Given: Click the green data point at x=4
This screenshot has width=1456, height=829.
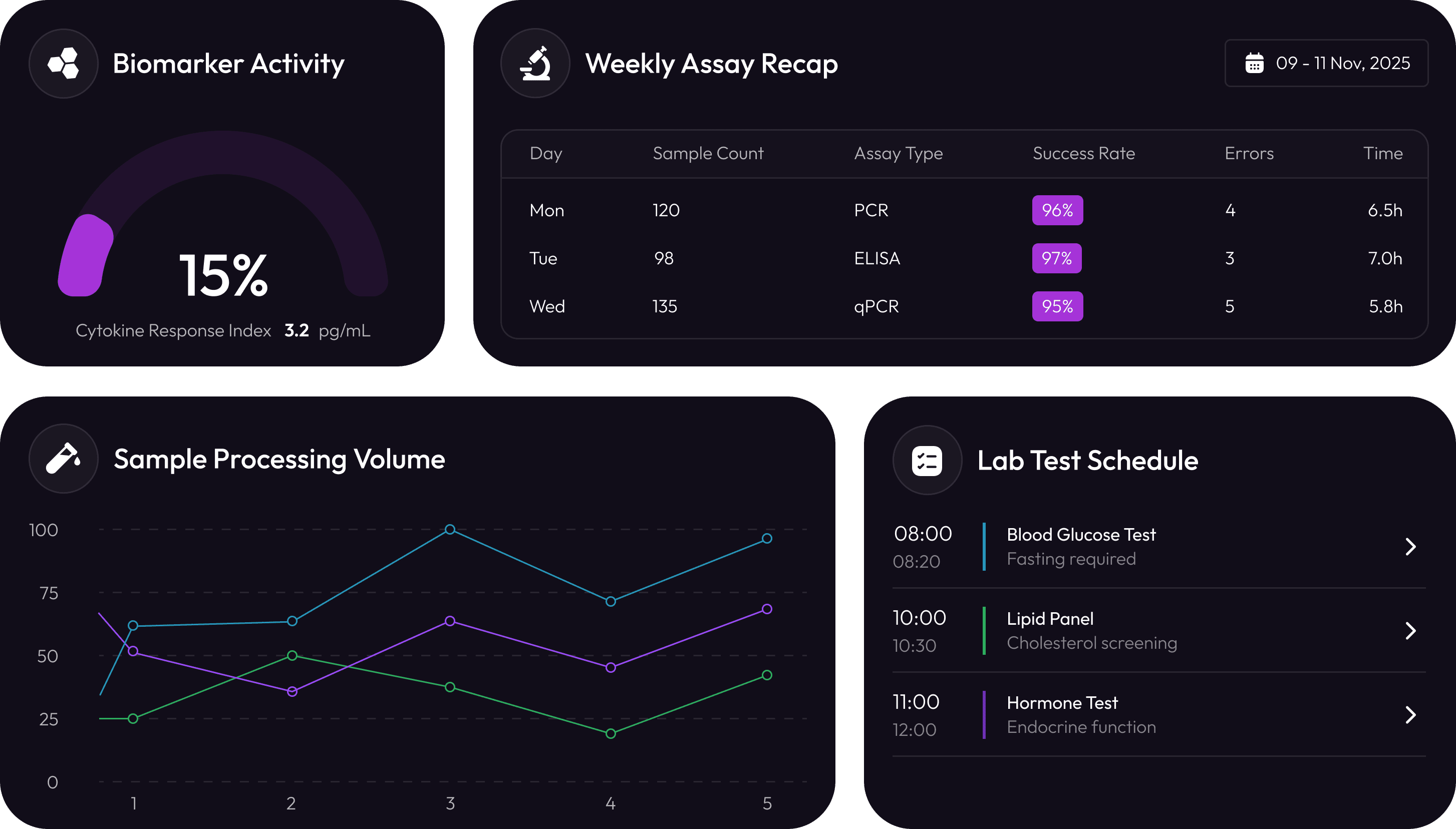Looking at the screenshot, I should coord(611,733).
